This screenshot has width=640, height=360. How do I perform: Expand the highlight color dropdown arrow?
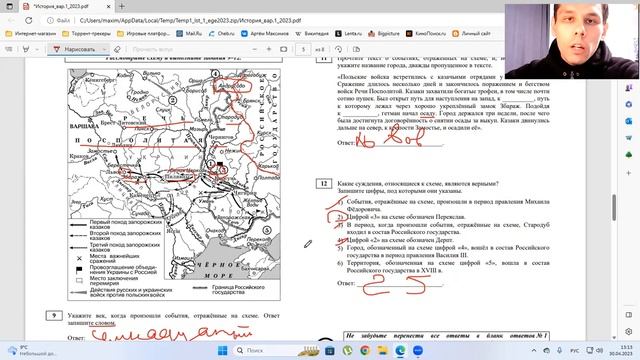coord(37,49)
